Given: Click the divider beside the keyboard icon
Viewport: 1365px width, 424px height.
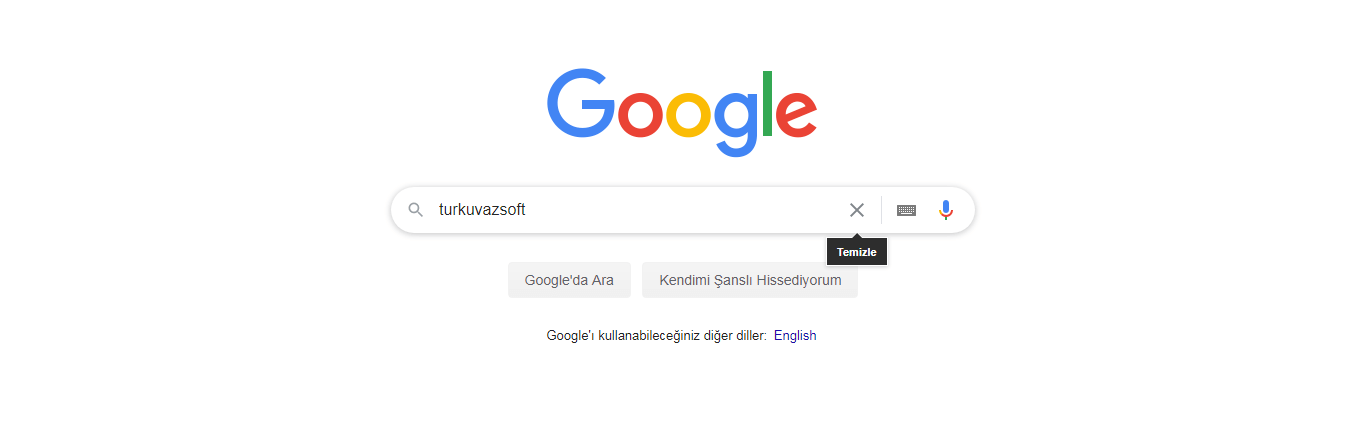Looking at the screenshot, I should [881, 210].
